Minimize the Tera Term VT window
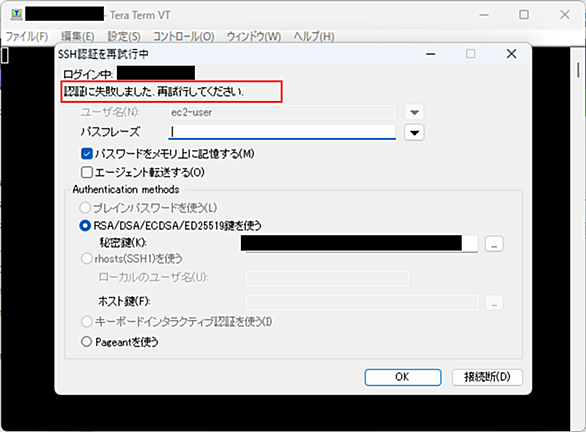Screen dimensions: 586x432 pyautogui.click(x=484, y=15)
